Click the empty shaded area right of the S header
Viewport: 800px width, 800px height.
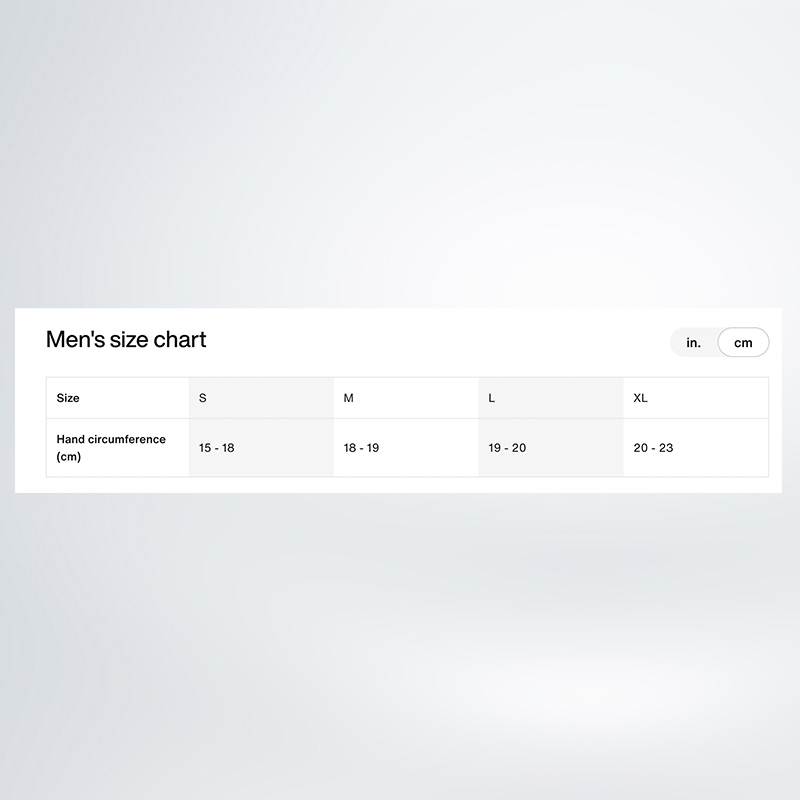pyautogui.click(x=270, y=398)
